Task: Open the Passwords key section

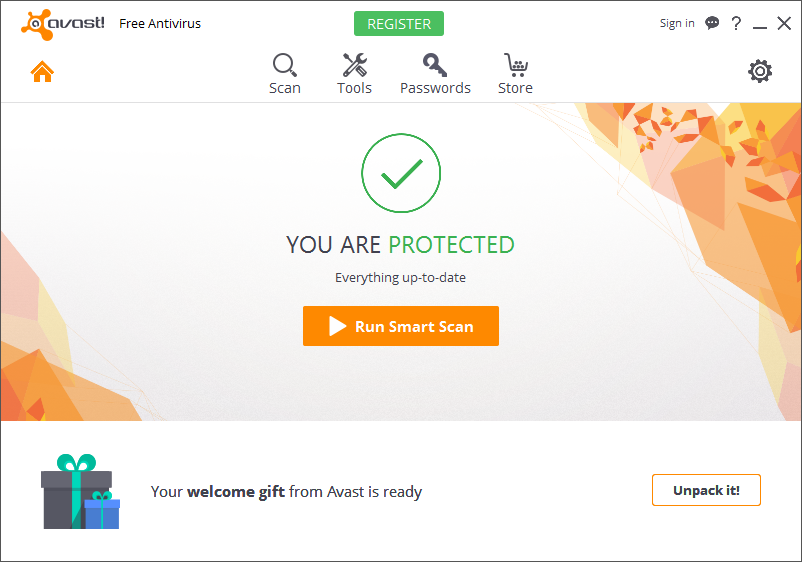Action: click(x=435, y=74)
